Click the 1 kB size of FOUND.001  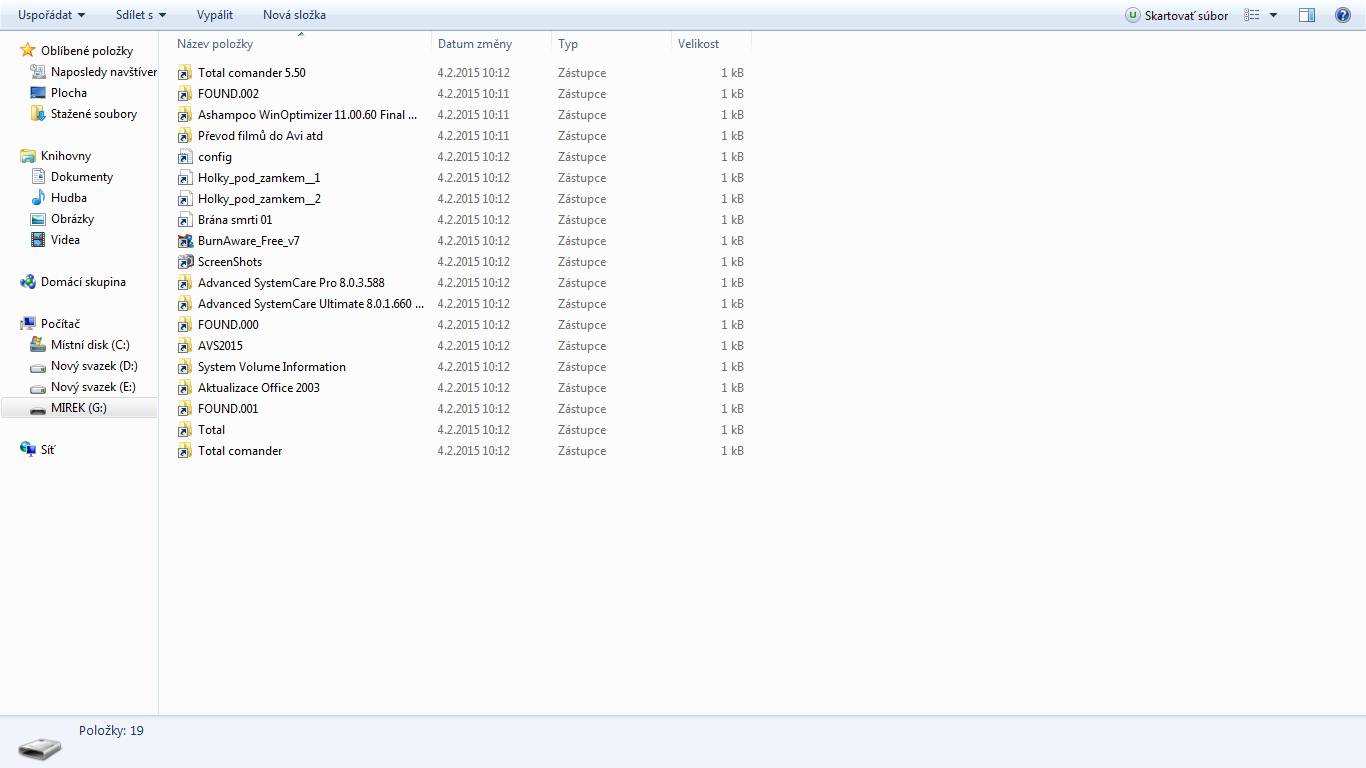click(x=732, y=409)
